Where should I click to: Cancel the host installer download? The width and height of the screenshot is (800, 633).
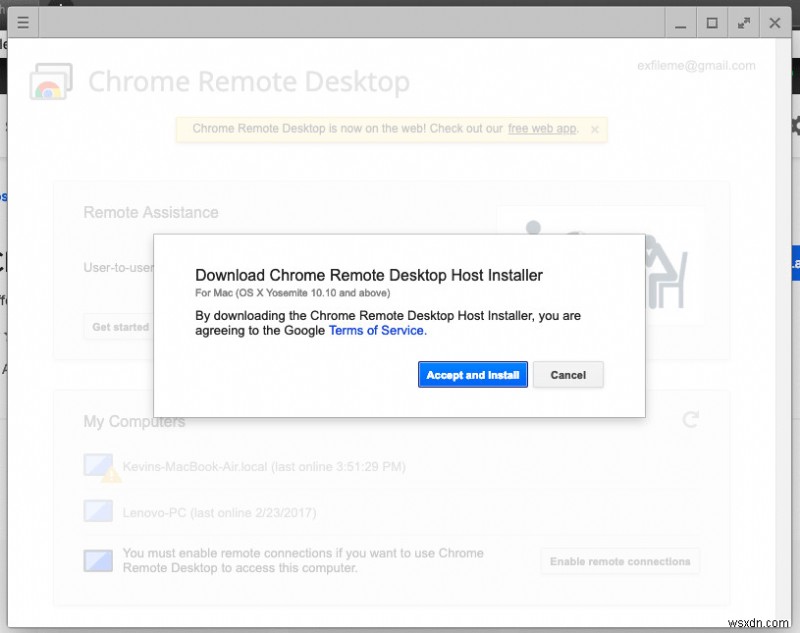568,374
